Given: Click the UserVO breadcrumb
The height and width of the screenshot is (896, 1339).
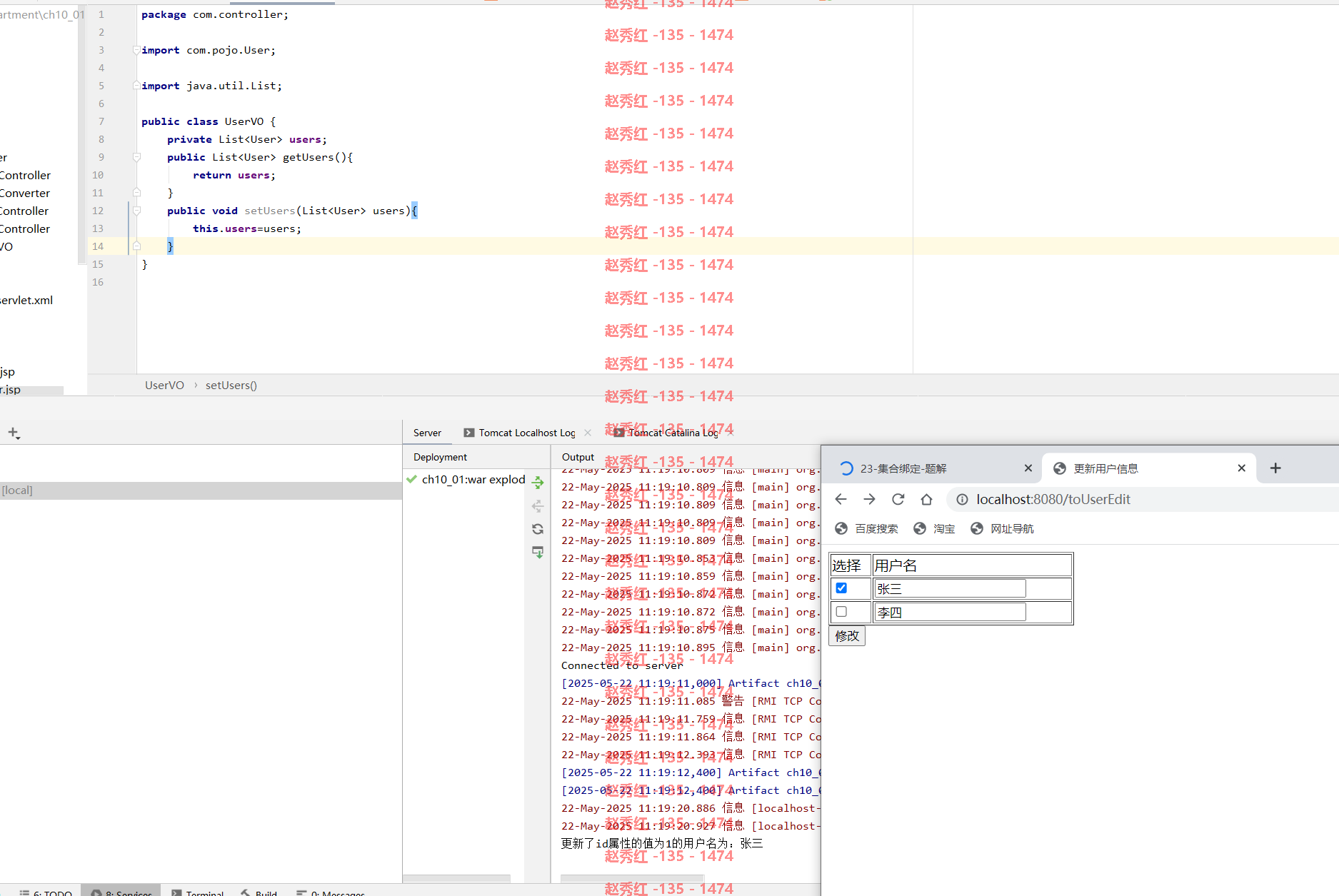Looking at the screenshot, I should click(x=164, y=385).
